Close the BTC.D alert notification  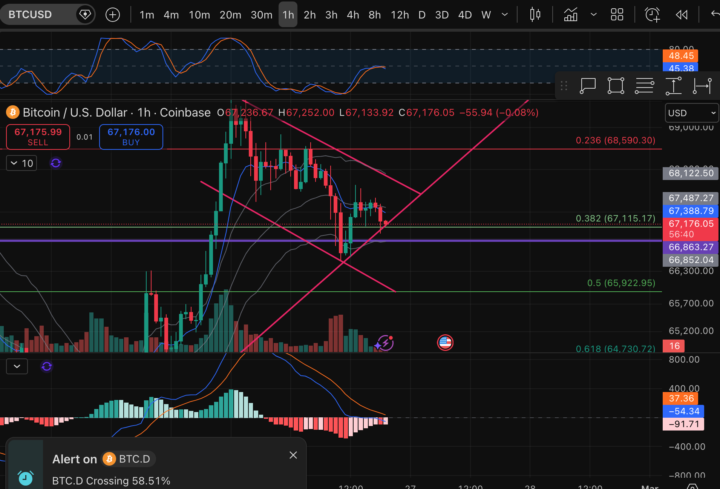pyautogui.click(x=293, y=455)
